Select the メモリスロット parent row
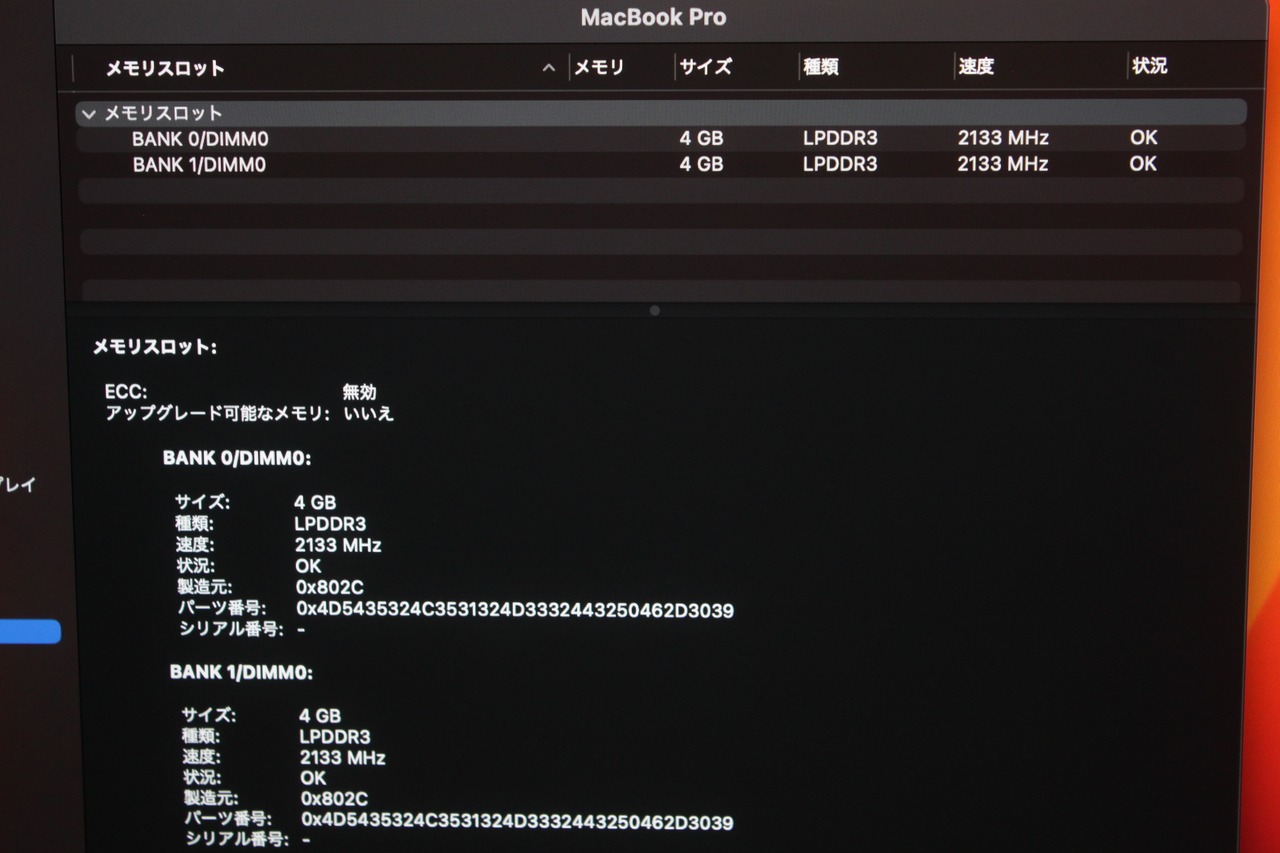Image resolution: width=1280 pixels, height=853 pixels. click(661, 113)
